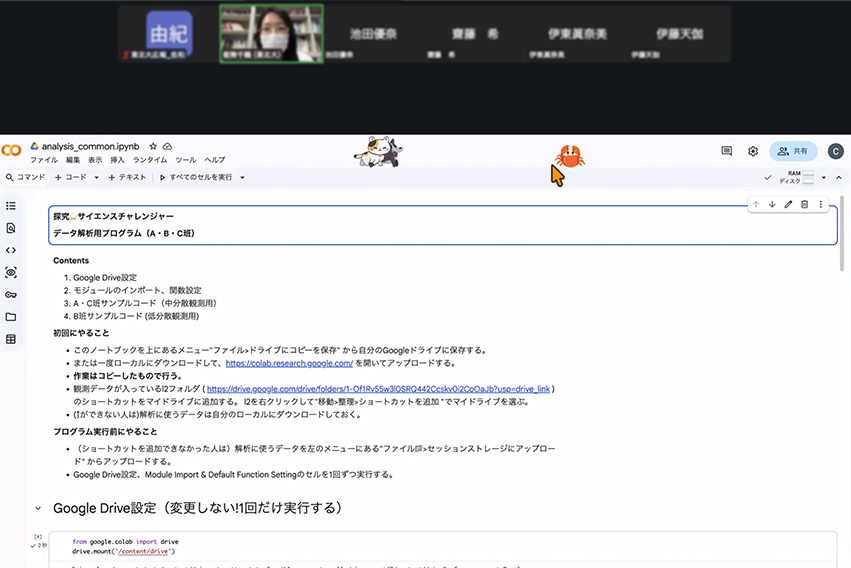Open the data table icon in sidebar
This screenshot has width=851, height=568.
coord(11,339)
